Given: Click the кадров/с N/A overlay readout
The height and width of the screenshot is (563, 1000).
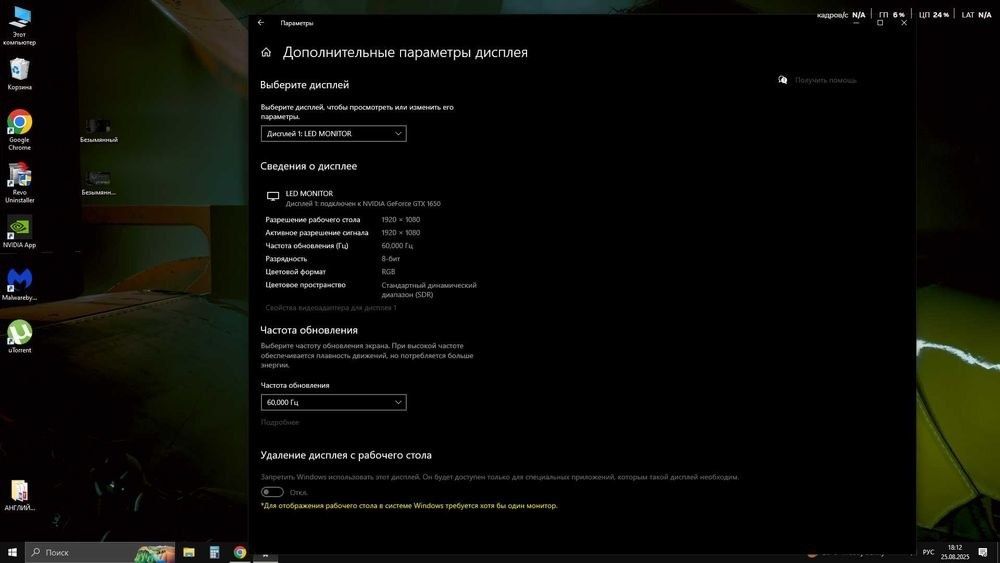Looking at the screenshot, I should coord(841,15).
